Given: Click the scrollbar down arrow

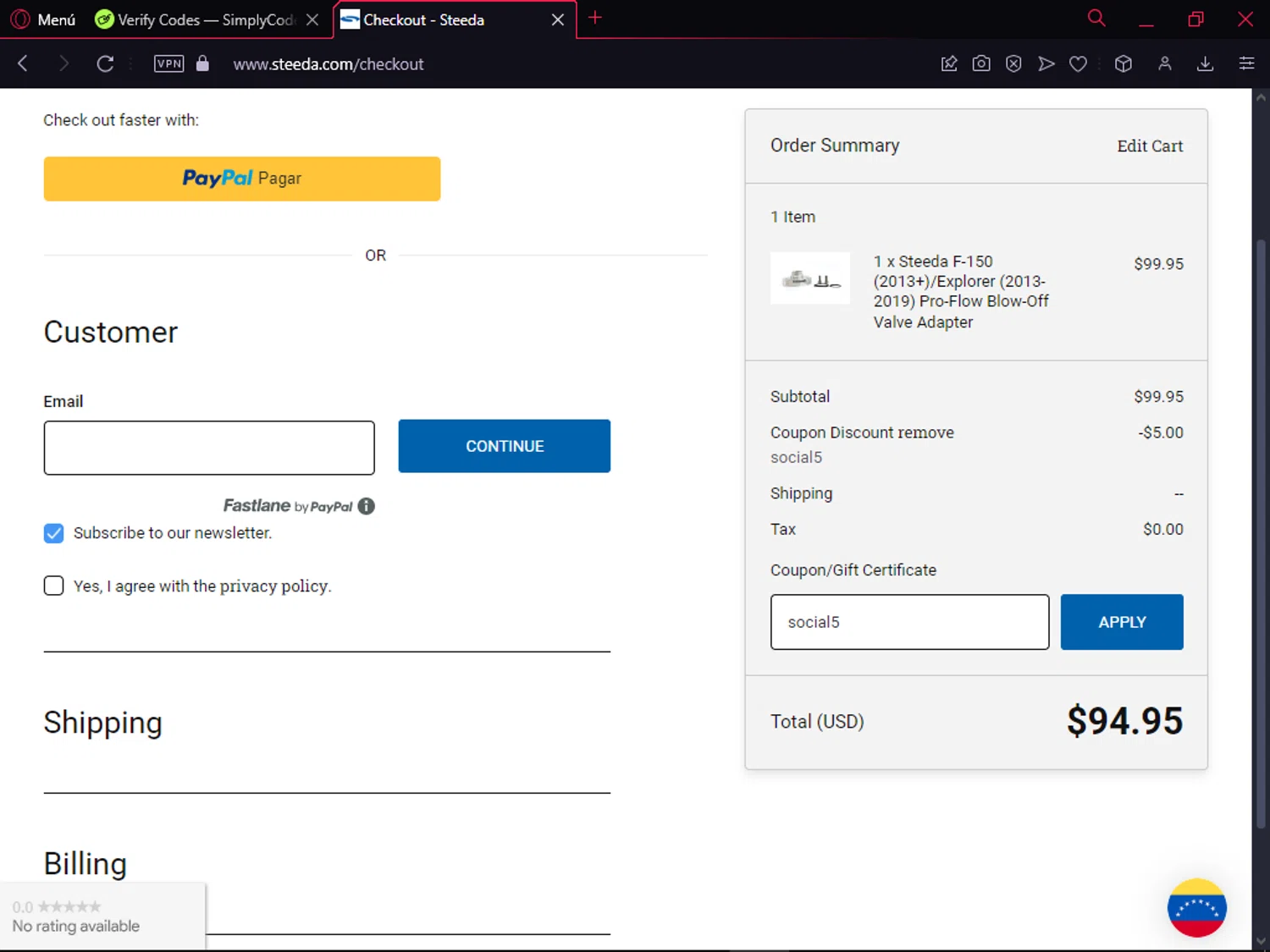Looking at the screenshot, I should pyautogui.click(x=1261, y=942).
